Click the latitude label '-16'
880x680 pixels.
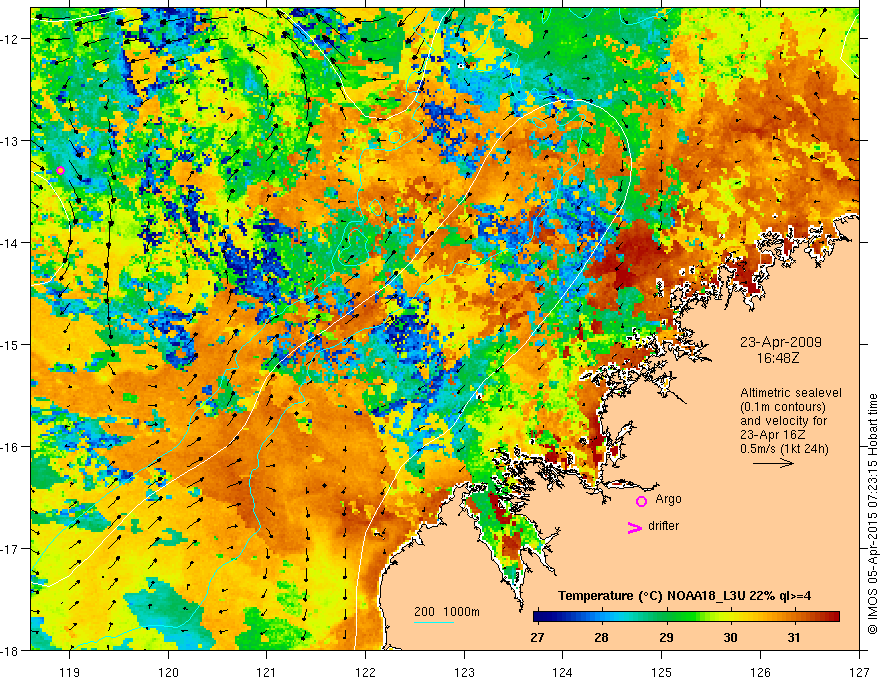click(11, 447)
